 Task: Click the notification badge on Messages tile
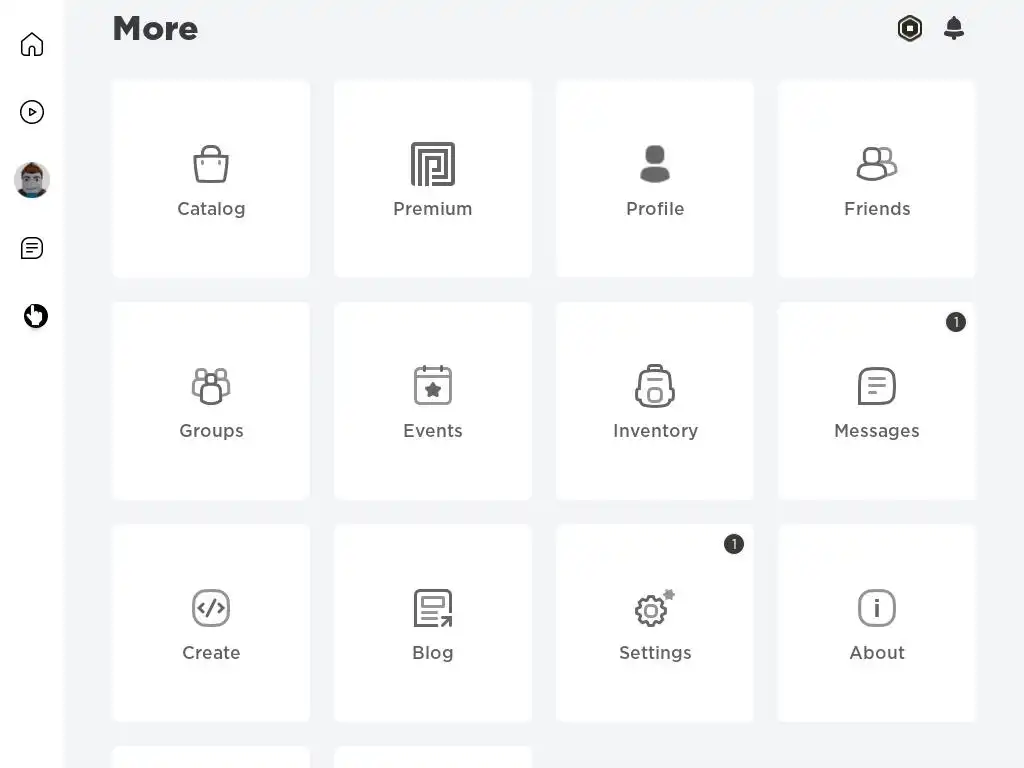click(x=955, y=322)
